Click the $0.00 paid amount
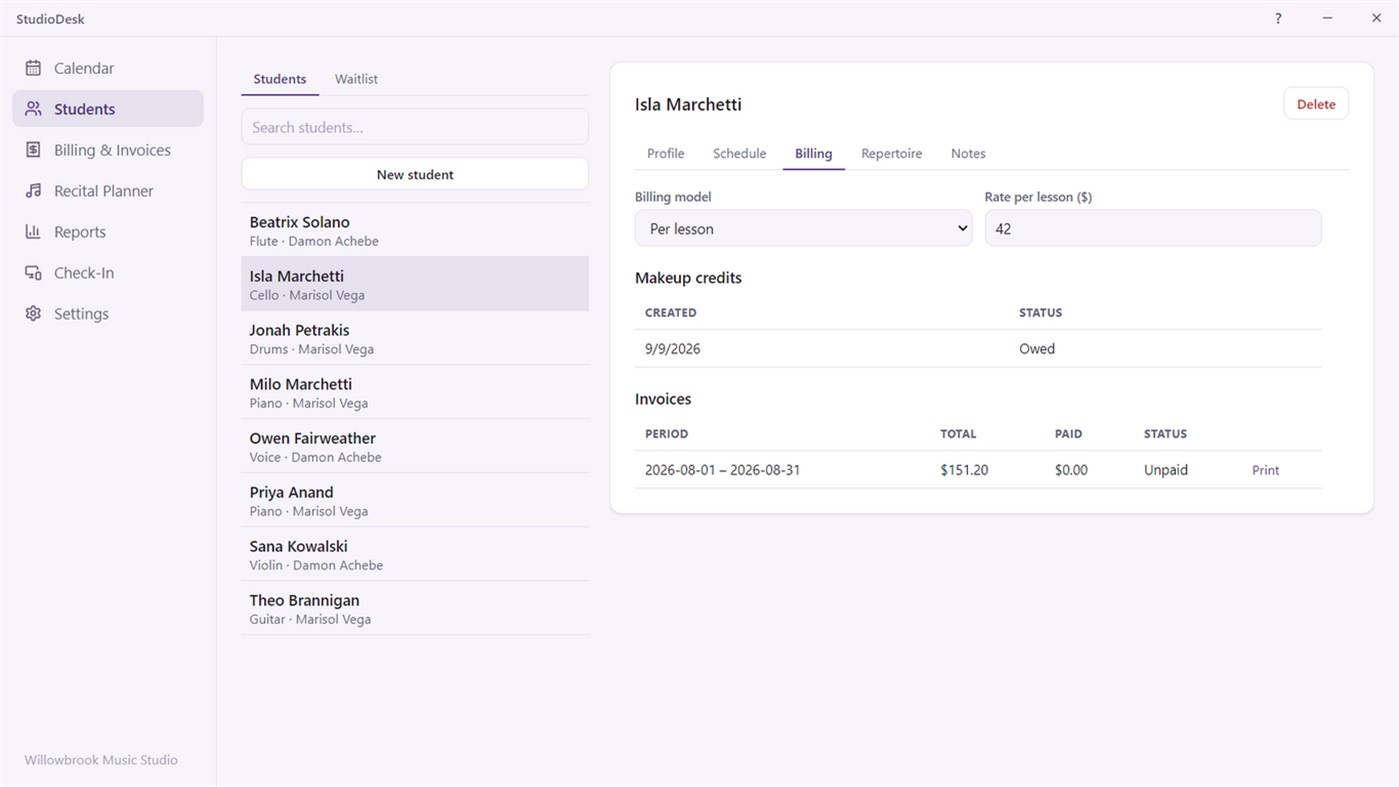Image resolution: width=1399 pixels, height=787 pixels. [1071, 470]
